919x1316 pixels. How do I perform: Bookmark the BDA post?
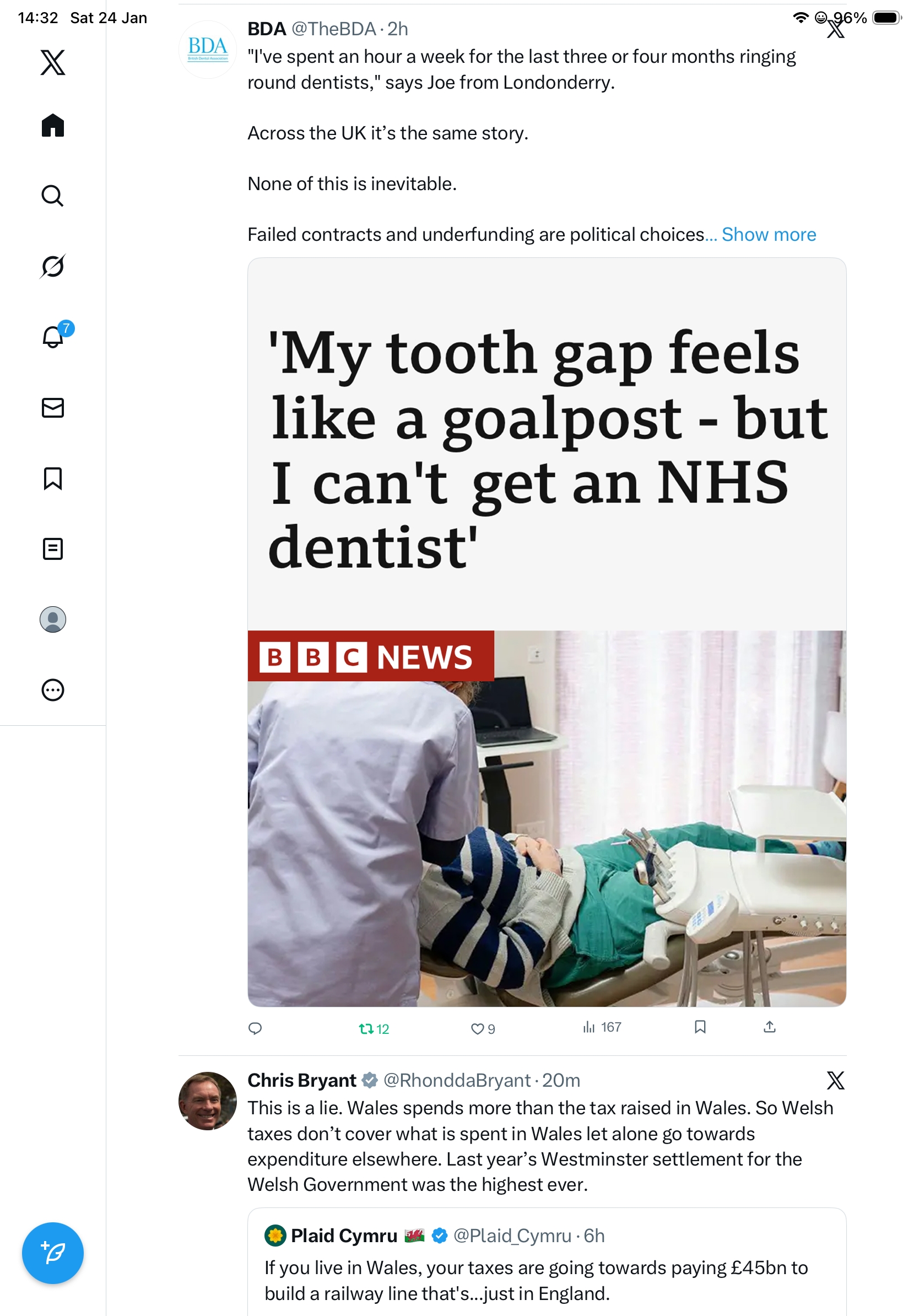point(700,1027)
